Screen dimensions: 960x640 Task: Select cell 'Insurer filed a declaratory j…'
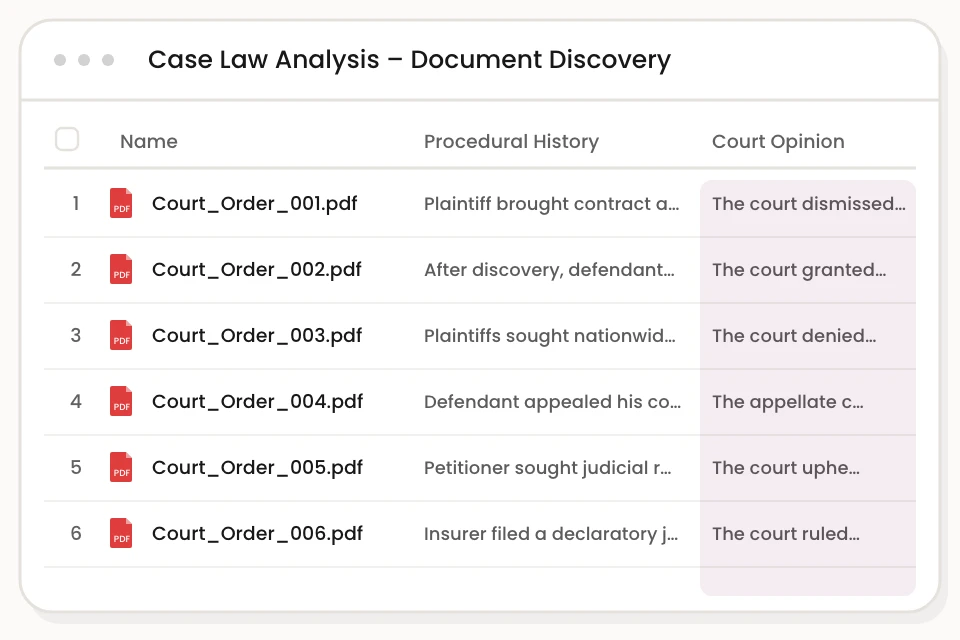[x=551, y=534]
